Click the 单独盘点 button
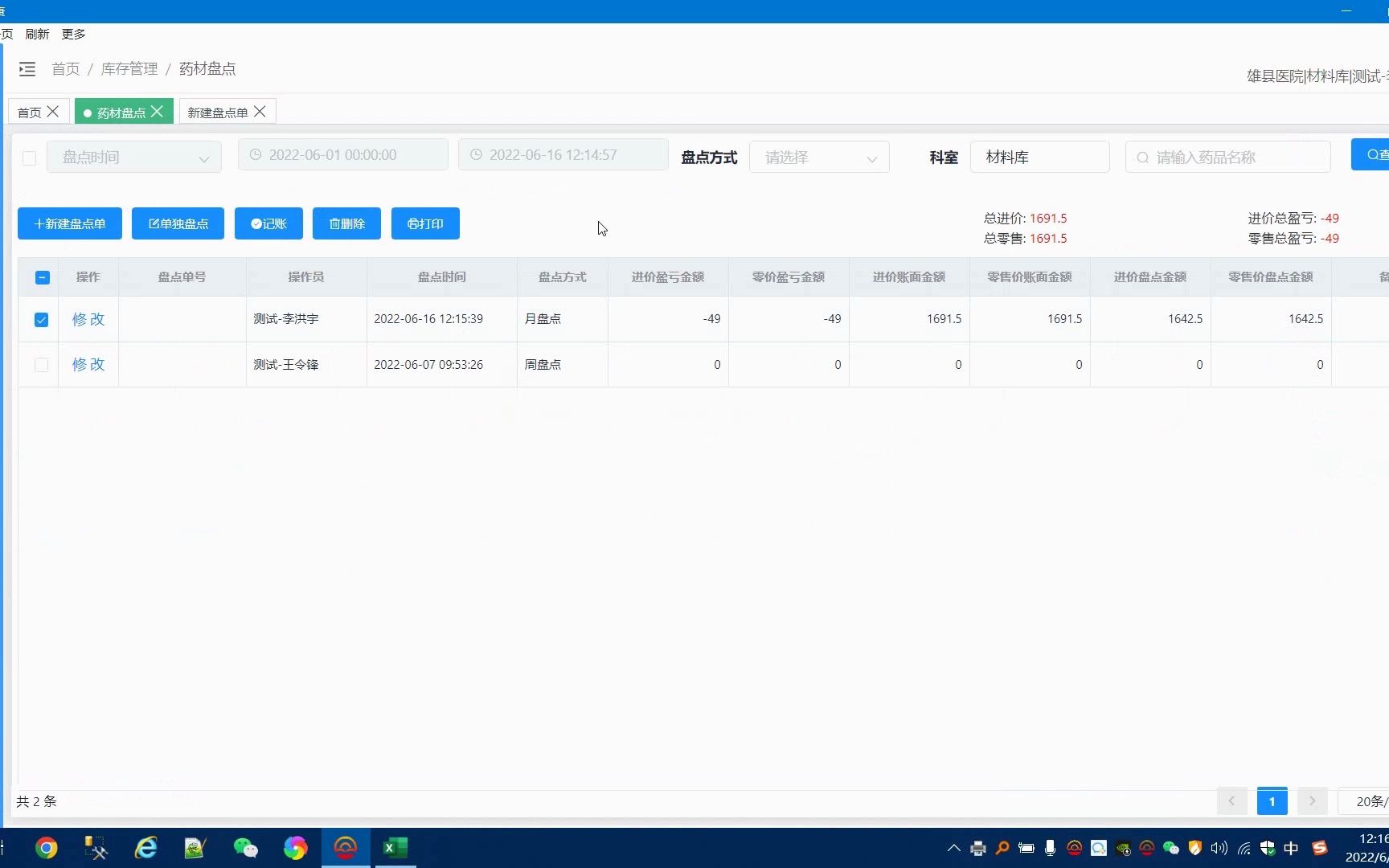 (178, 223)
